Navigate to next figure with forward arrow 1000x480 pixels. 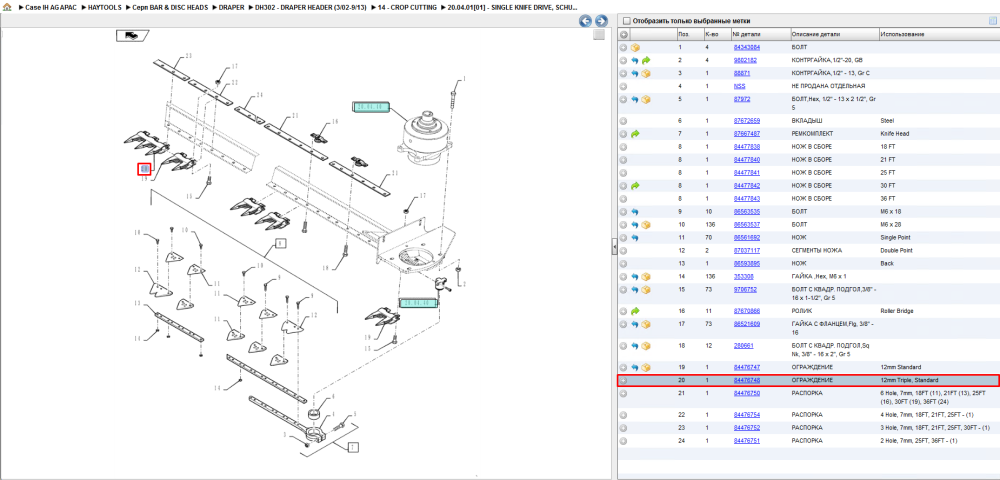point(600,21)
